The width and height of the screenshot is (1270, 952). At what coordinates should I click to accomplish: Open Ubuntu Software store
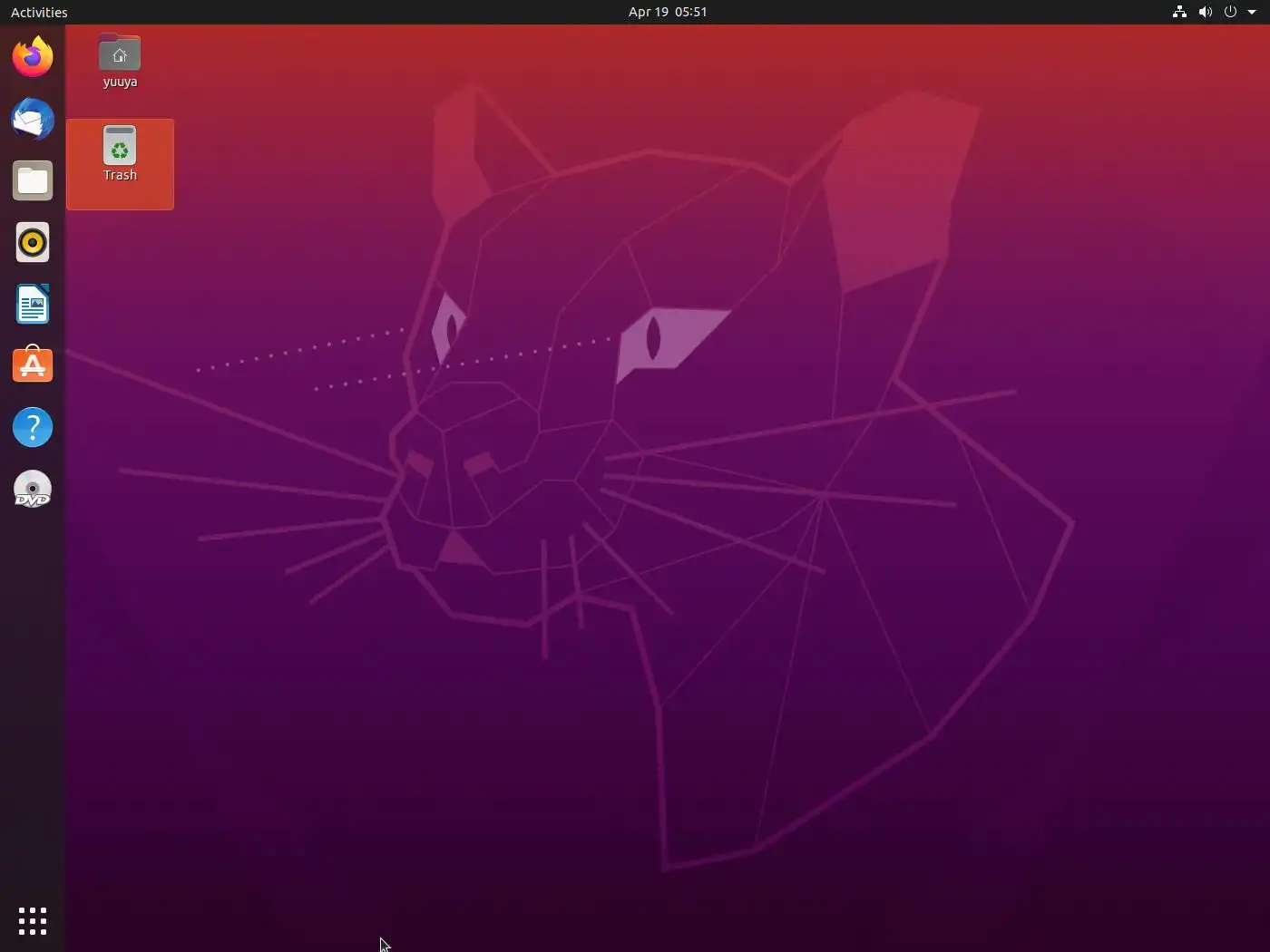[x=33, y=365]
